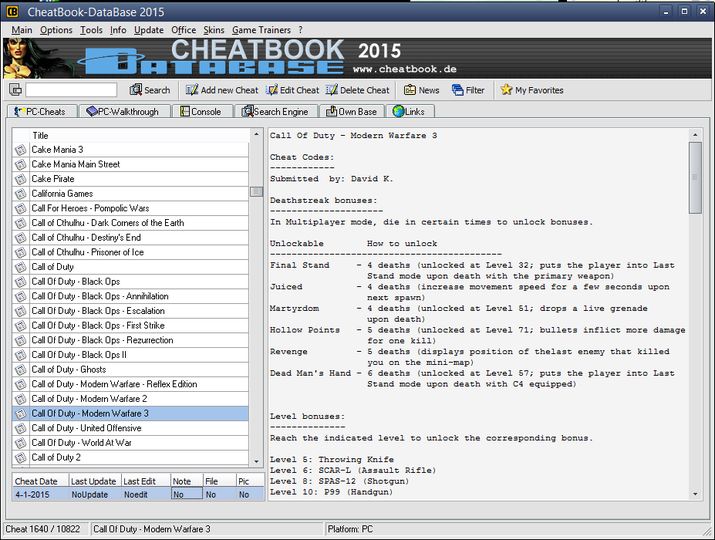
Task: Click the www.cheatbook.de banner link
Action: click(404, 69)
